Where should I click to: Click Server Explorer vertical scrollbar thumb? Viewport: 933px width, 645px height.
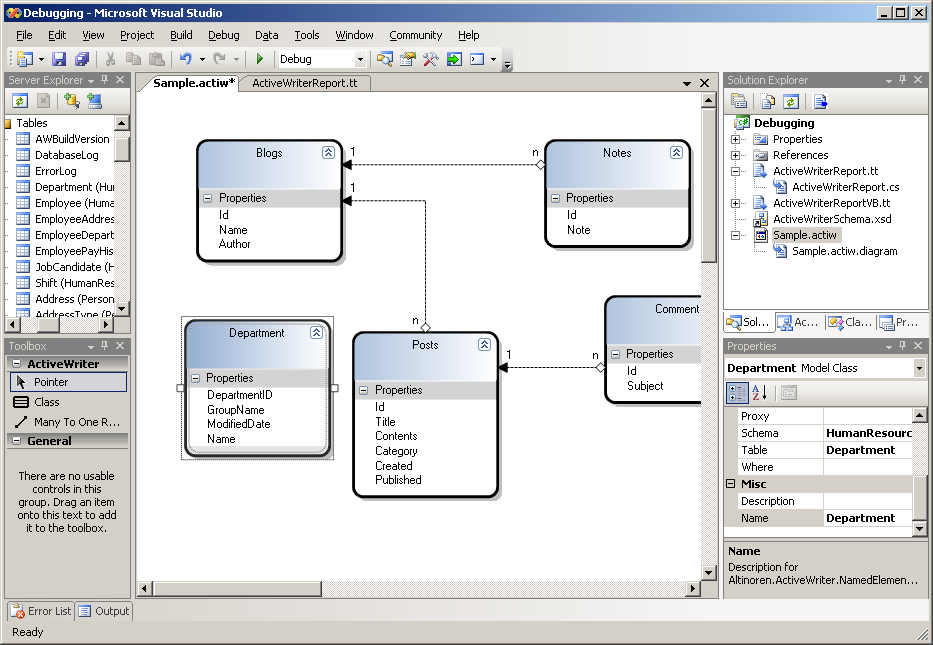point(122,149)
